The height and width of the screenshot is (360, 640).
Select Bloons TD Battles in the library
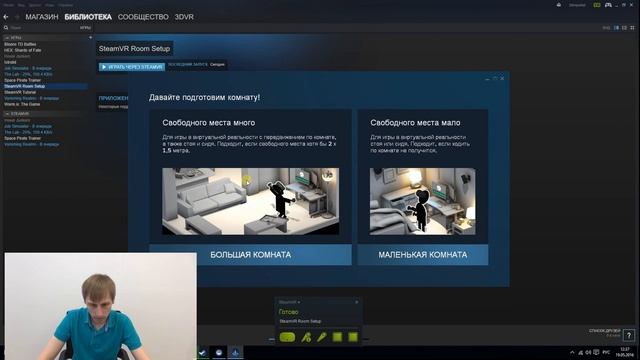20,44
